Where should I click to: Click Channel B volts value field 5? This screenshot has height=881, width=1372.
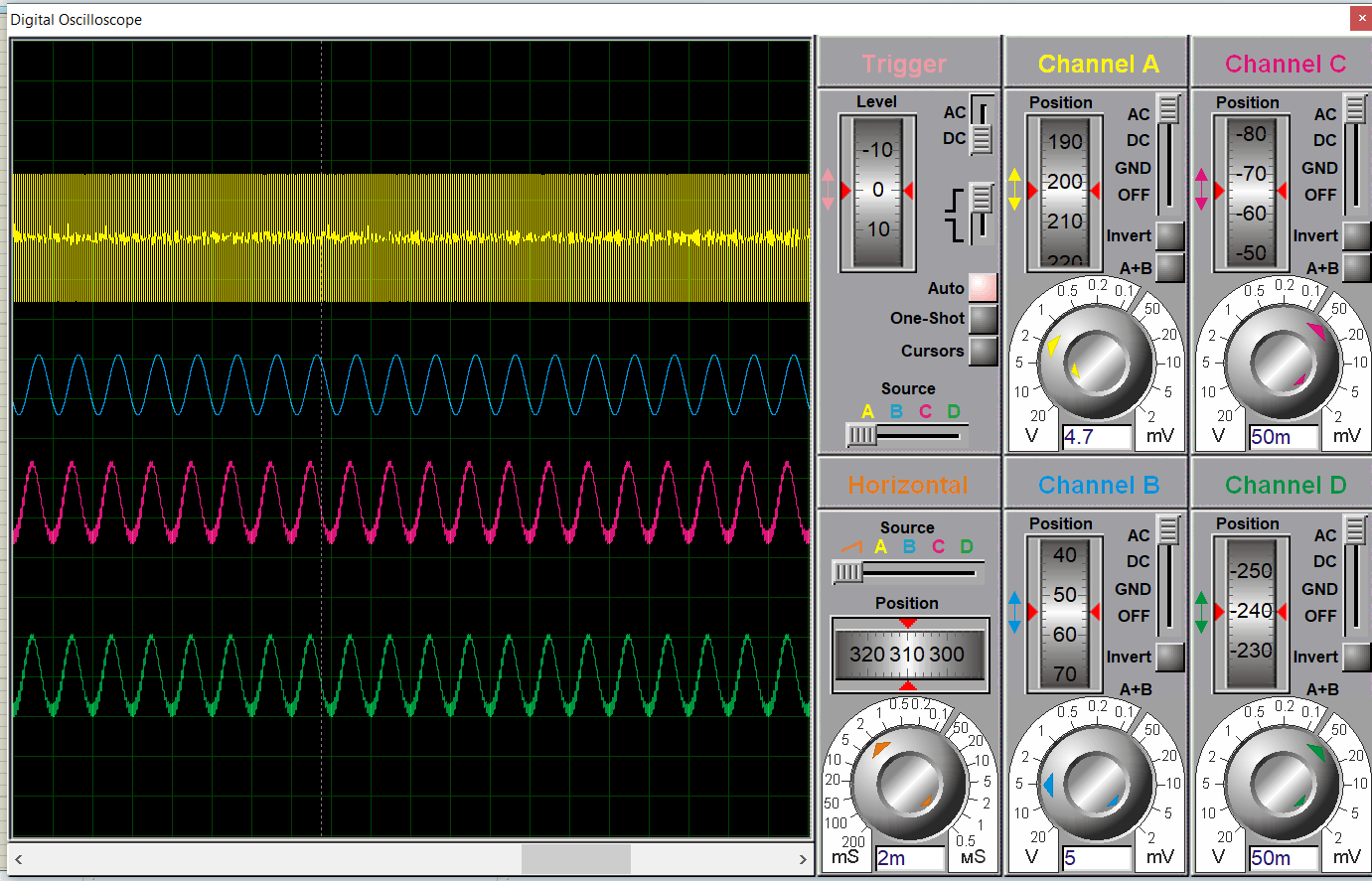(1097, 858)
